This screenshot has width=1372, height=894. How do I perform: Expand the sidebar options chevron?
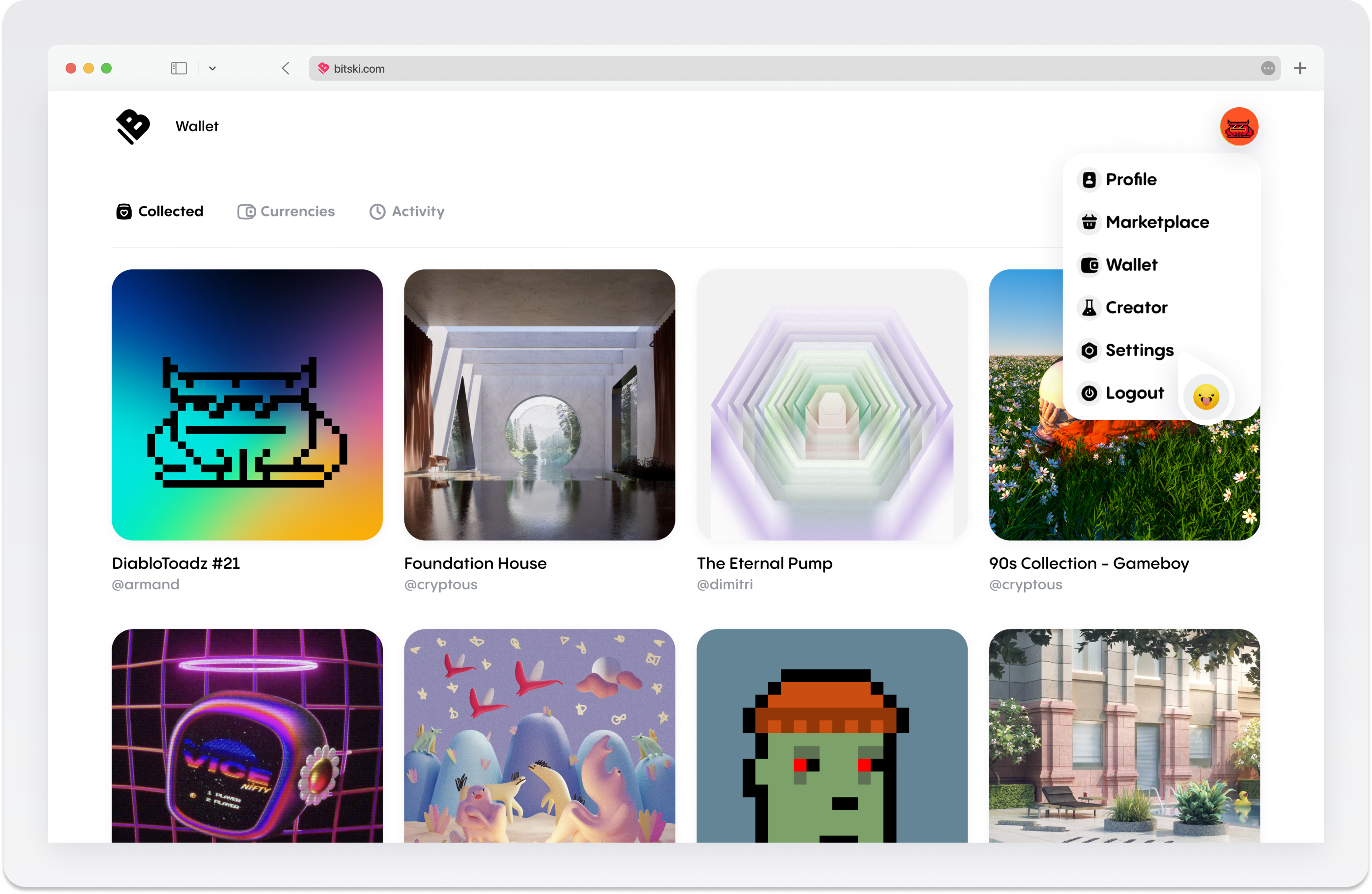tap(212, 69)
